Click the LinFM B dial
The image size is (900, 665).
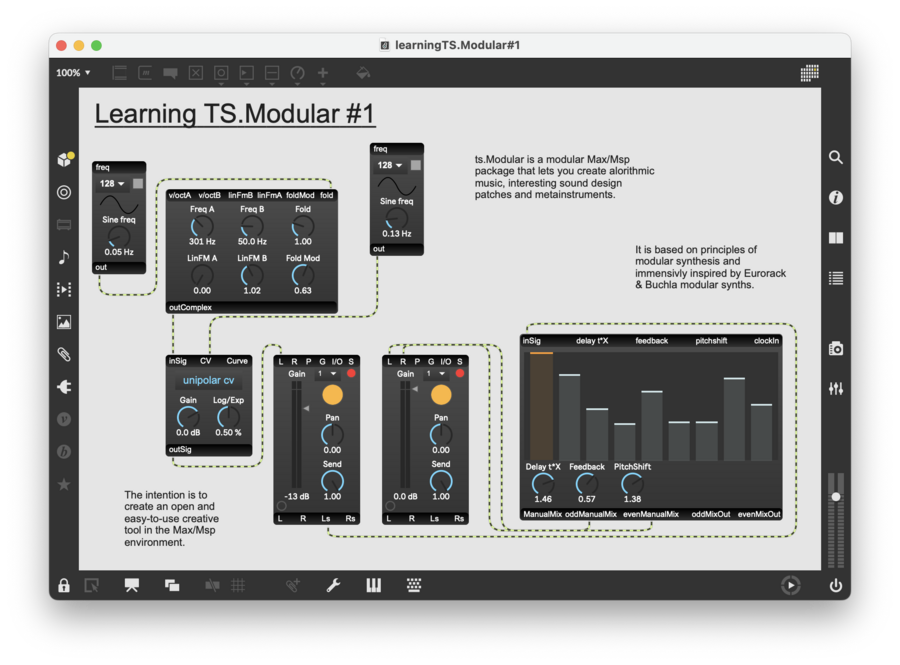coord(252,275)
